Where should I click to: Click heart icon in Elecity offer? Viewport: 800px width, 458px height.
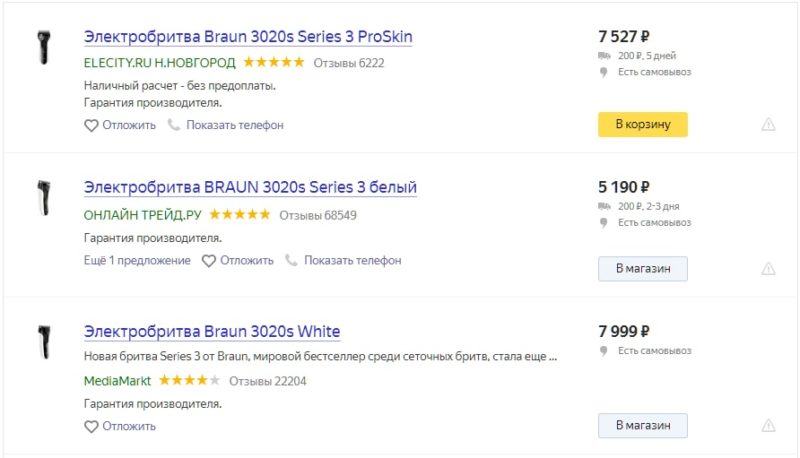point(91,126)
